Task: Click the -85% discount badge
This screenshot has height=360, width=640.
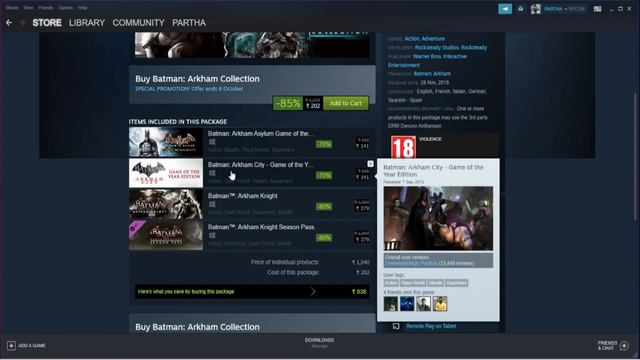Action: (x=288, y=103)
